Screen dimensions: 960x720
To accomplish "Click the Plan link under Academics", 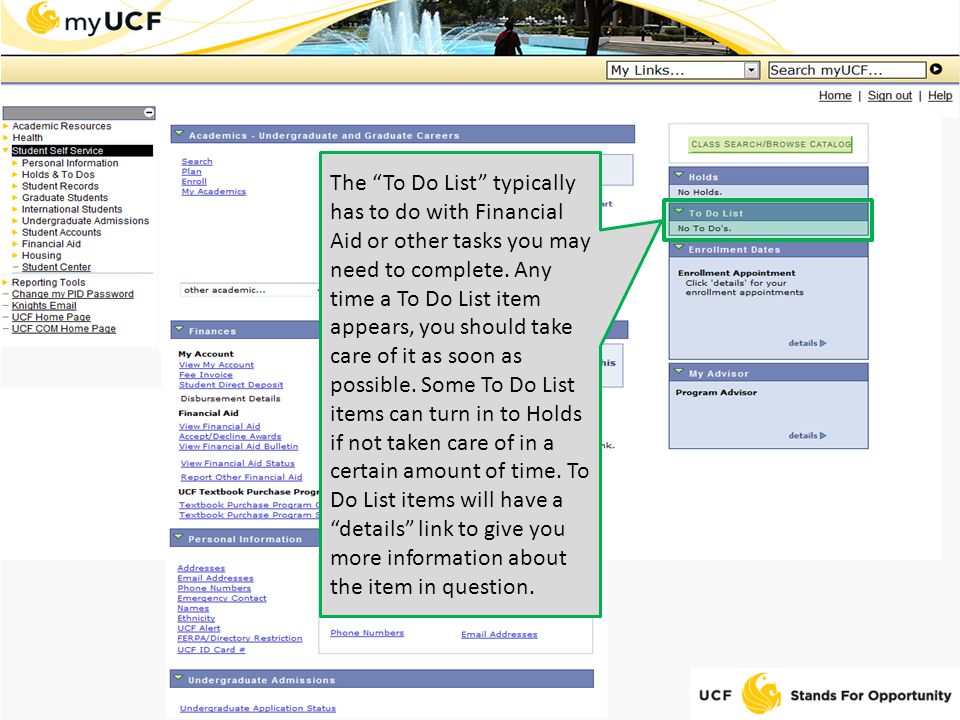I will pos(191,172).
